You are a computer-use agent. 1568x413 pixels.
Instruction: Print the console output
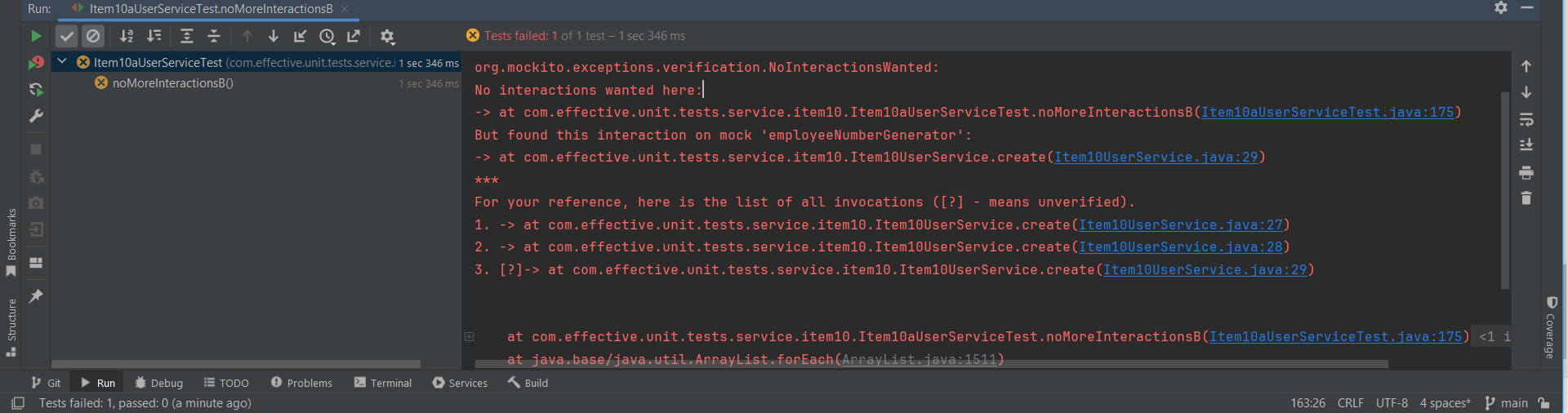click(x=1526, y=173)
